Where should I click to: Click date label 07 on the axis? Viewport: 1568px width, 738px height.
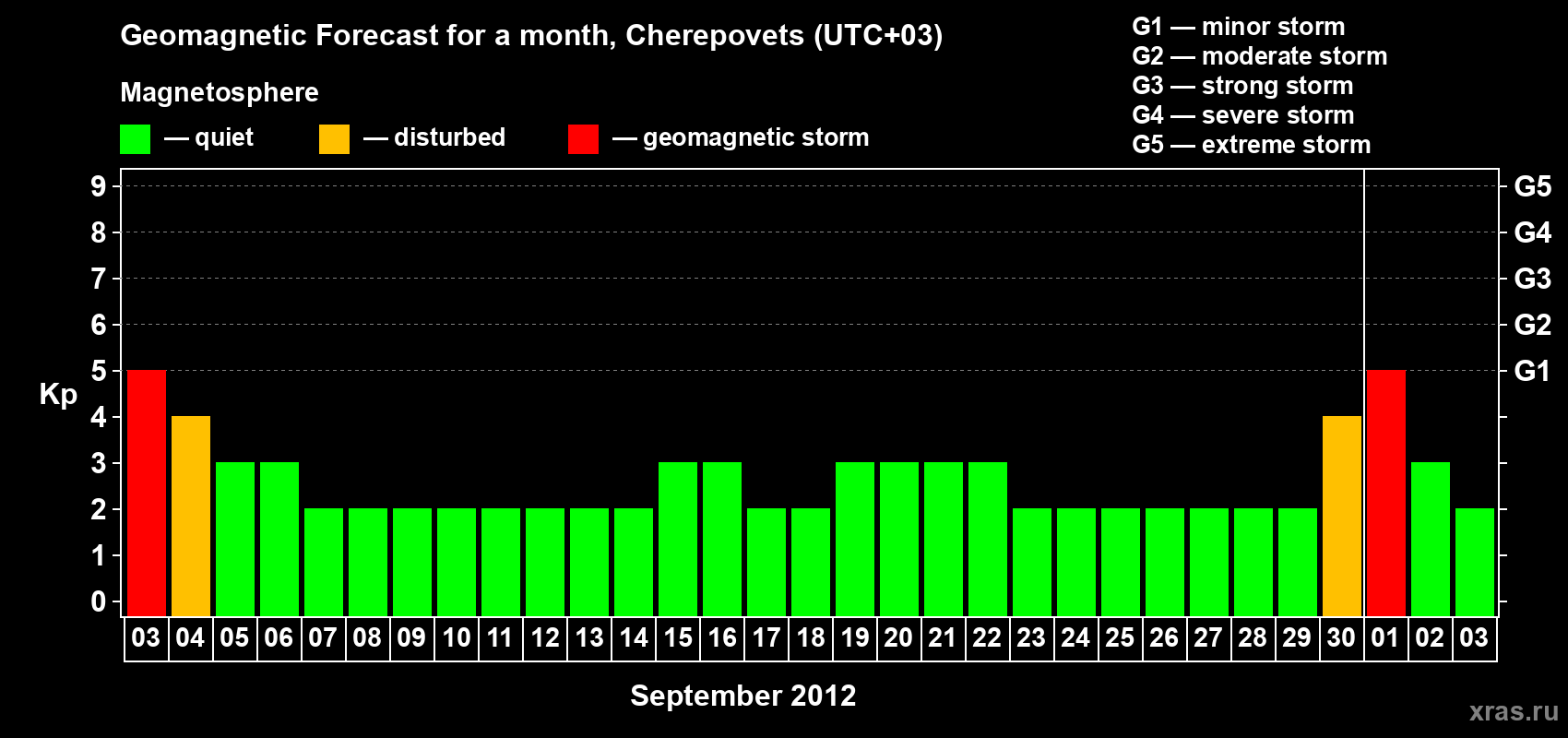pyautogui.click(x=323, y=638)
